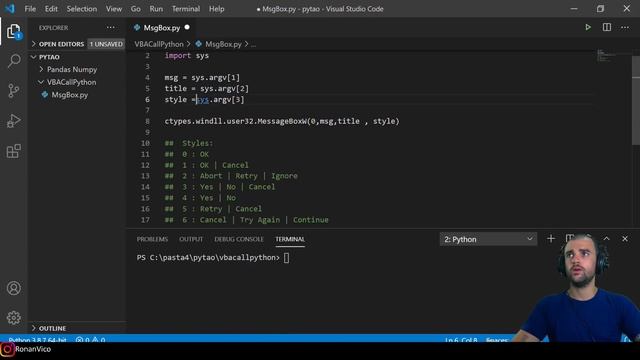This screenshot has height=360, width=640.
Task: Open the Extensions view icon
Action: (x=13, y=151)
